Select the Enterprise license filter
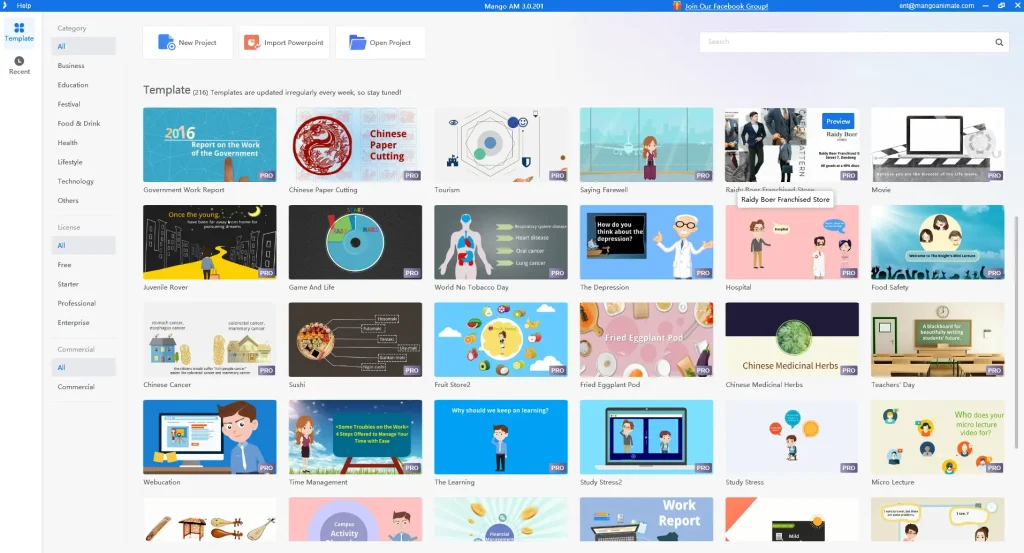The height and width of the screenshot is (553, 1024). coord(74,323)
